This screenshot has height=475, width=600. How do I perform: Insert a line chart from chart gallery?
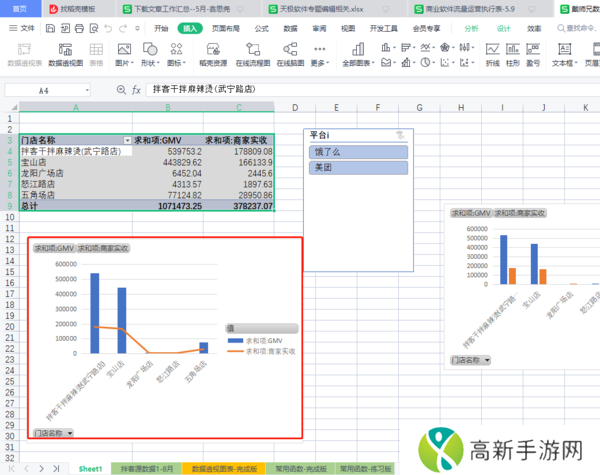pos(427,47)
